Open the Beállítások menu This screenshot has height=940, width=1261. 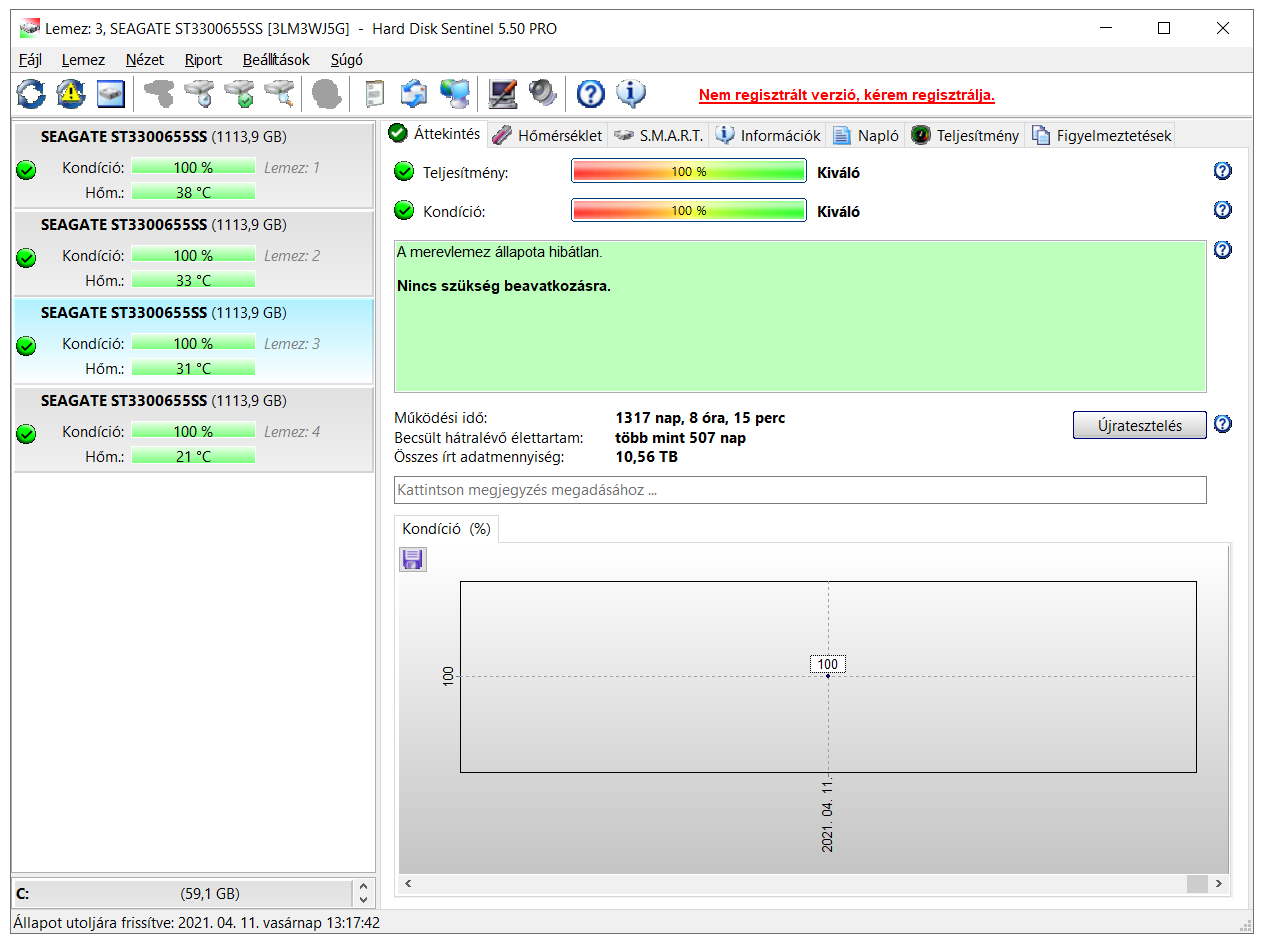pos(276,60)
